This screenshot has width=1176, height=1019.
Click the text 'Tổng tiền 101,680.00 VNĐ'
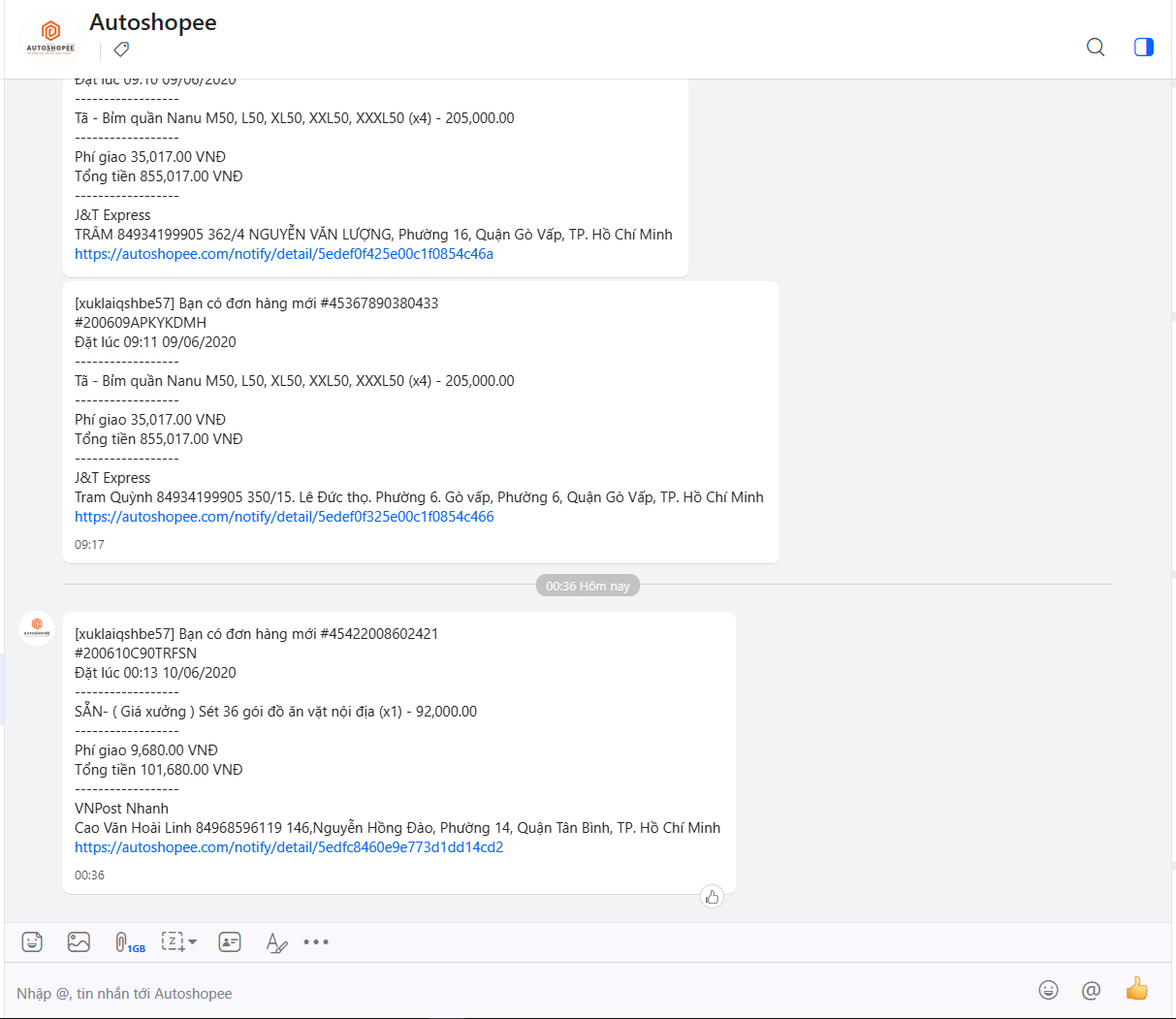coord(159,770)
